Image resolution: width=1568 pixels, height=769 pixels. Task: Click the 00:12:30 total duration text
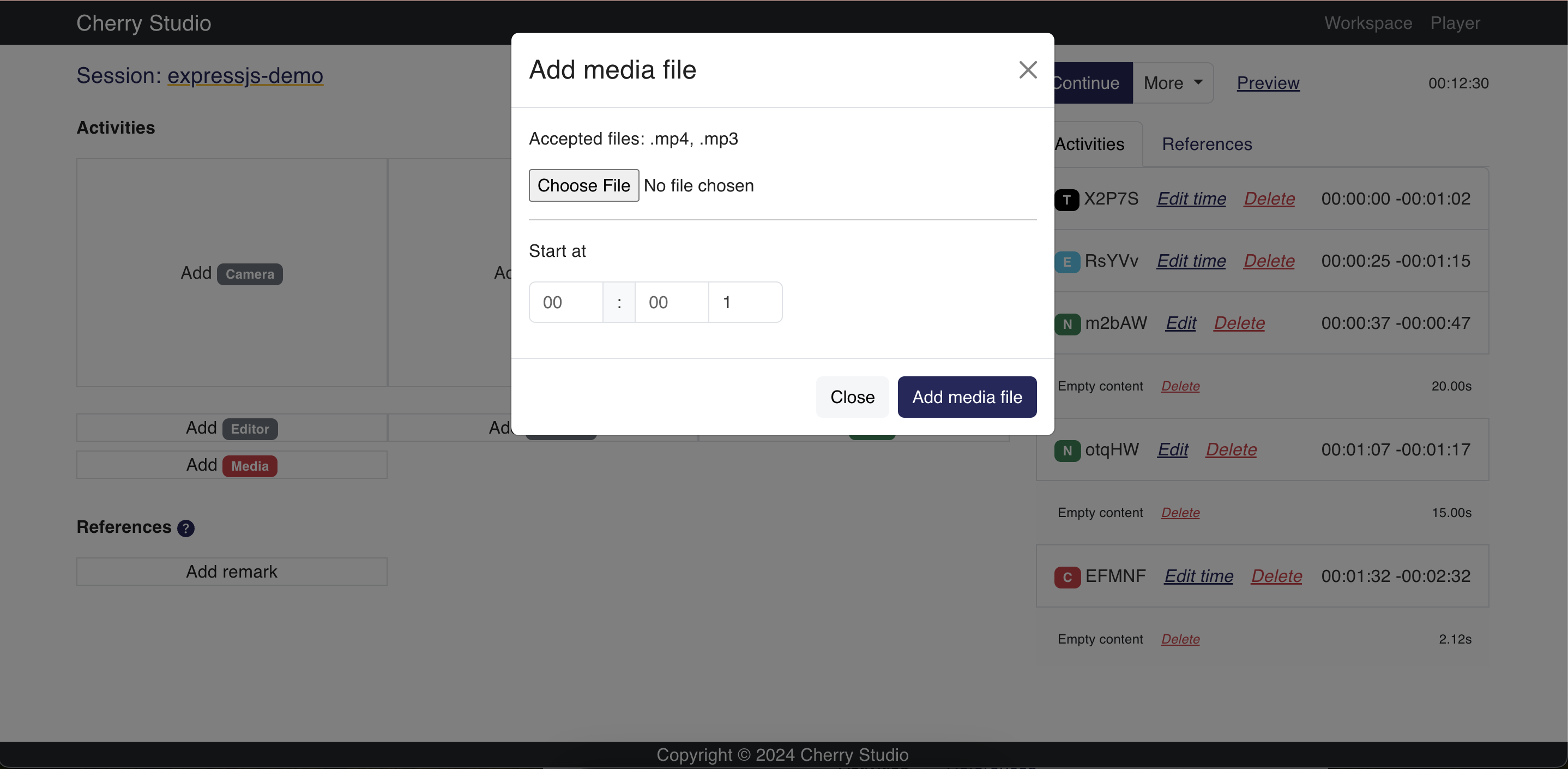(1458, 83)
